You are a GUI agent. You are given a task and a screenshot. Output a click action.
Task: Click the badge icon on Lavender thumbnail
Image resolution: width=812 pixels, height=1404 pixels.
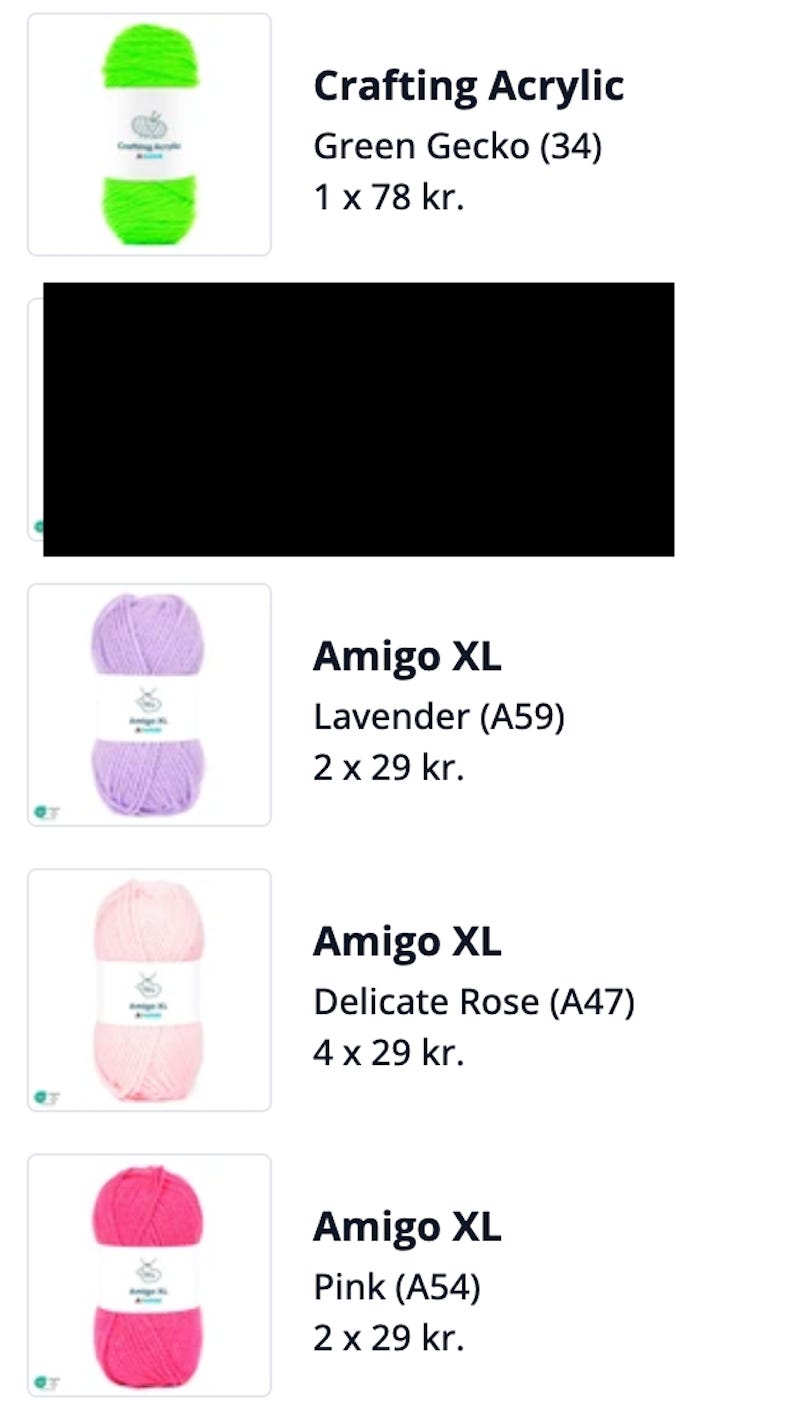[x=46, y=812]
